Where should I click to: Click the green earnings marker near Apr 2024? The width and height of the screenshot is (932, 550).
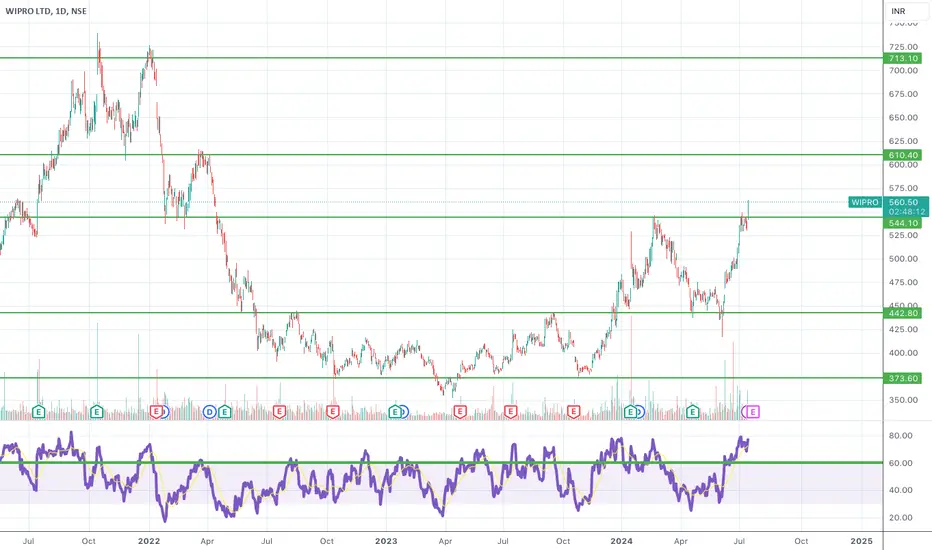point(692,411)
